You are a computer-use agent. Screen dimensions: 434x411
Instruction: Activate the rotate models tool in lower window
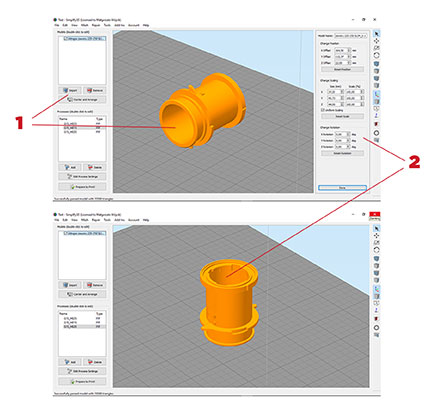coord(376,250)
